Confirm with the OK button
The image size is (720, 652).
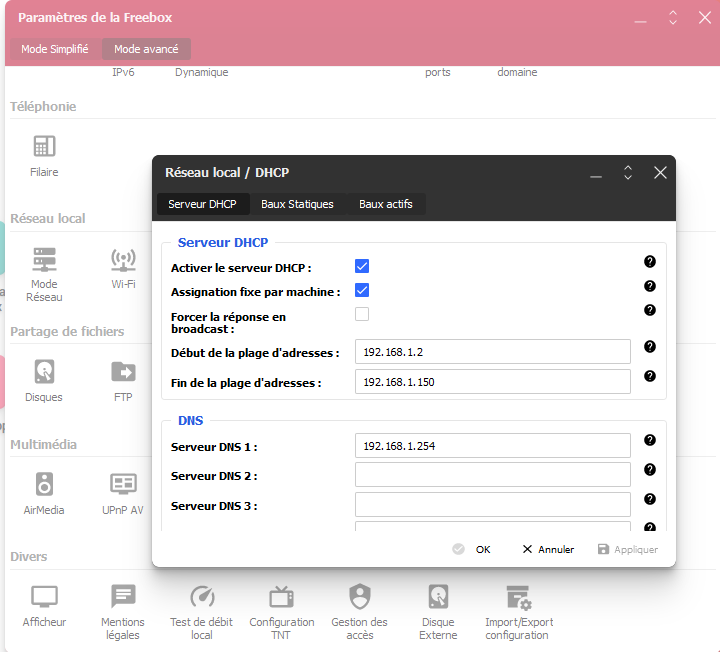(472, 549)
